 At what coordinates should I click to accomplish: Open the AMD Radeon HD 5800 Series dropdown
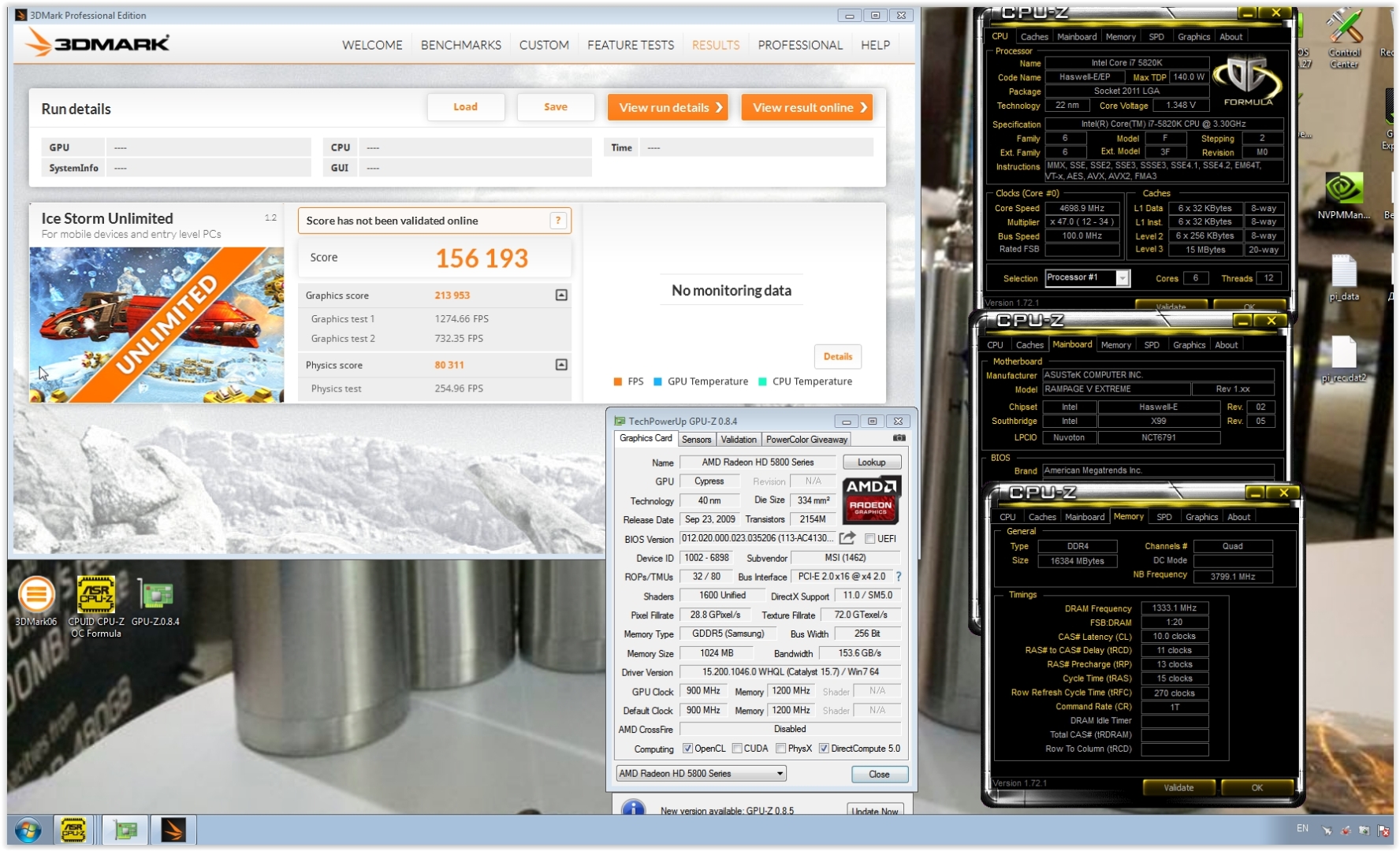701,774
